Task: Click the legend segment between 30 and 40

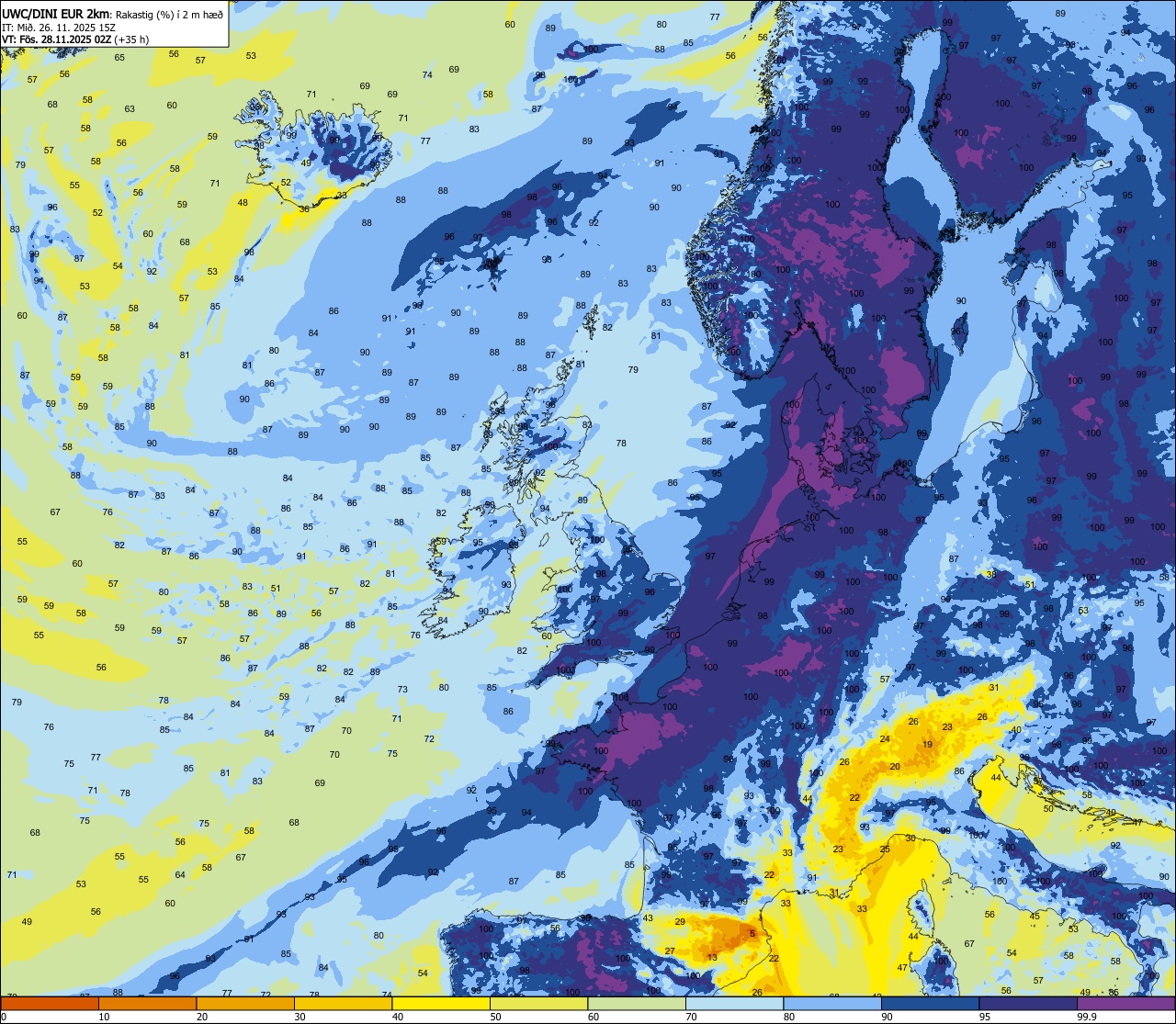Action: point(343,1003)
